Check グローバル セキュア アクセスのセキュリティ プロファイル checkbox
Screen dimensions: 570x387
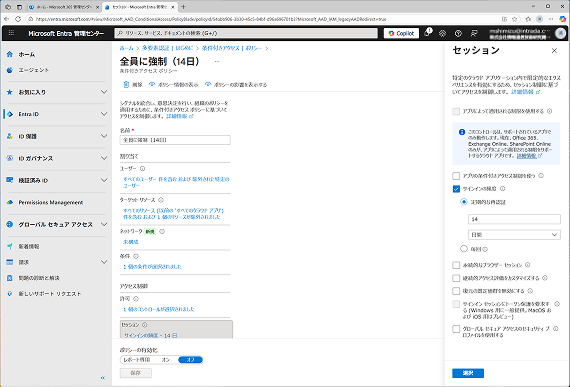456,329
